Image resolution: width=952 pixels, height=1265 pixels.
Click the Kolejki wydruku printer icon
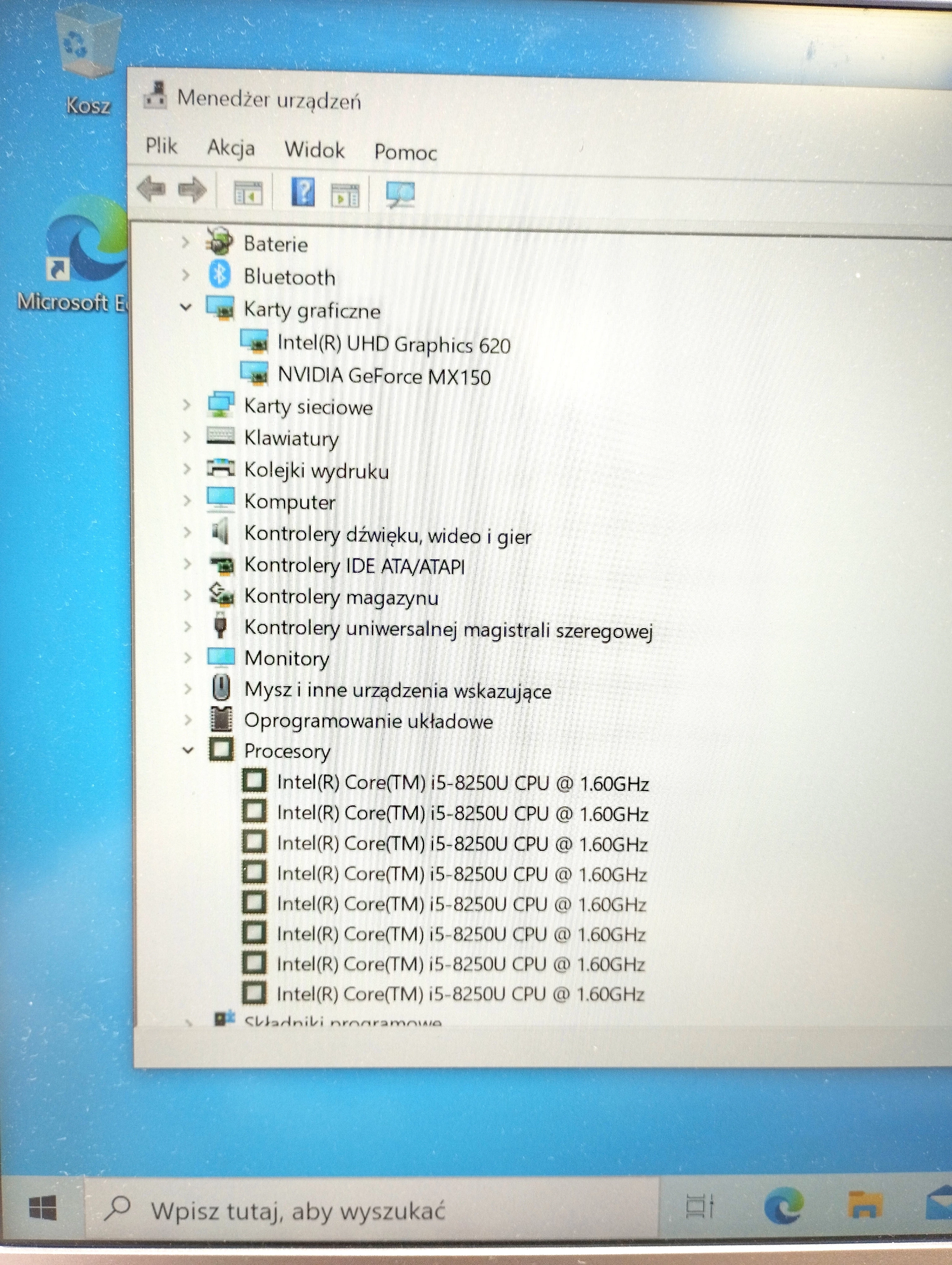(221, 468)
